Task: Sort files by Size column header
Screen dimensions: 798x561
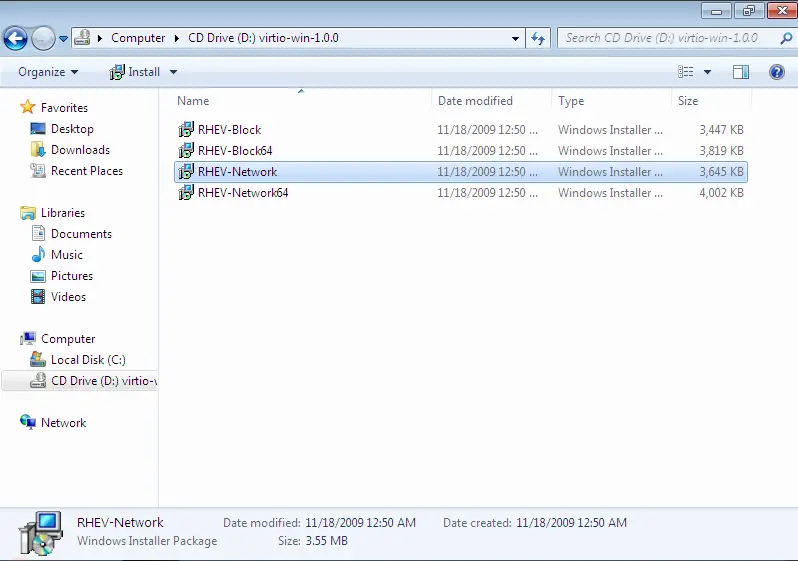Action: [688, 101]
